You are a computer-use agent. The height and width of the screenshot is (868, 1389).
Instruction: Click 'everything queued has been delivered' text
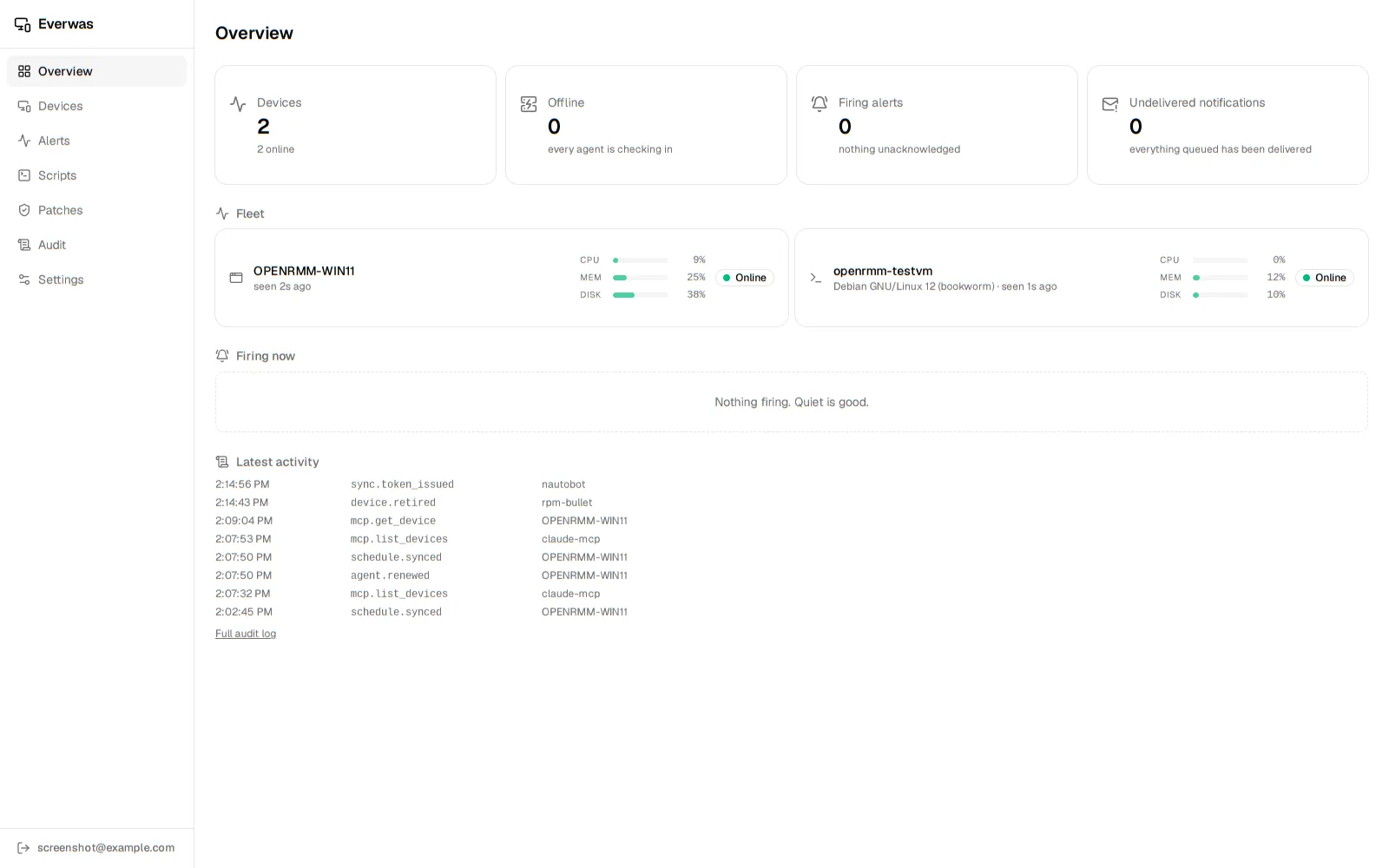click(1221, 149)
